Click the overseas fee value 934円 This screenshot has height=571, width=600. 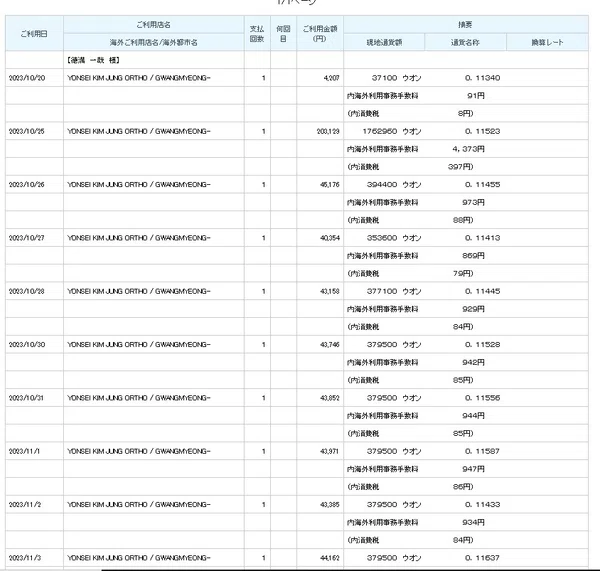click(x=473, y=522)
